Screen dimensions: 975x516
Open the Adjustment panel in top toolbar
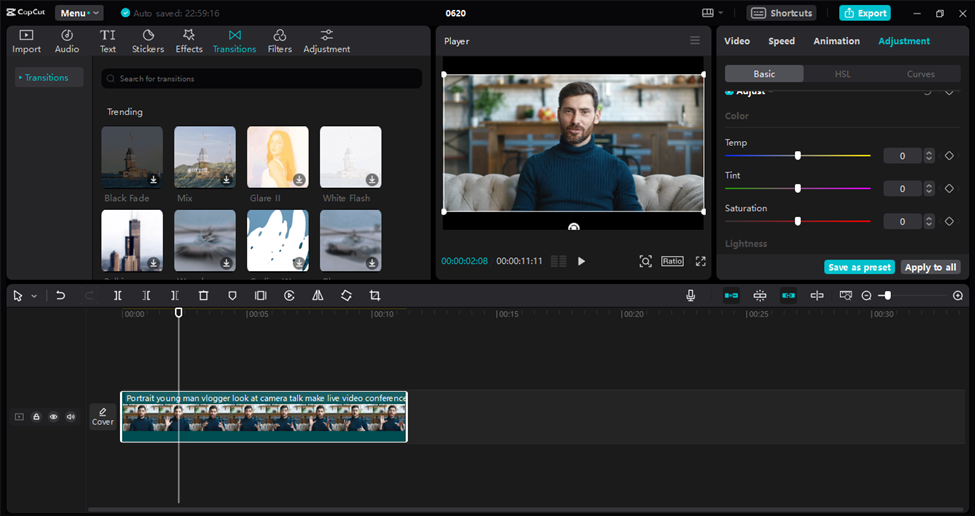coord(326,41)
